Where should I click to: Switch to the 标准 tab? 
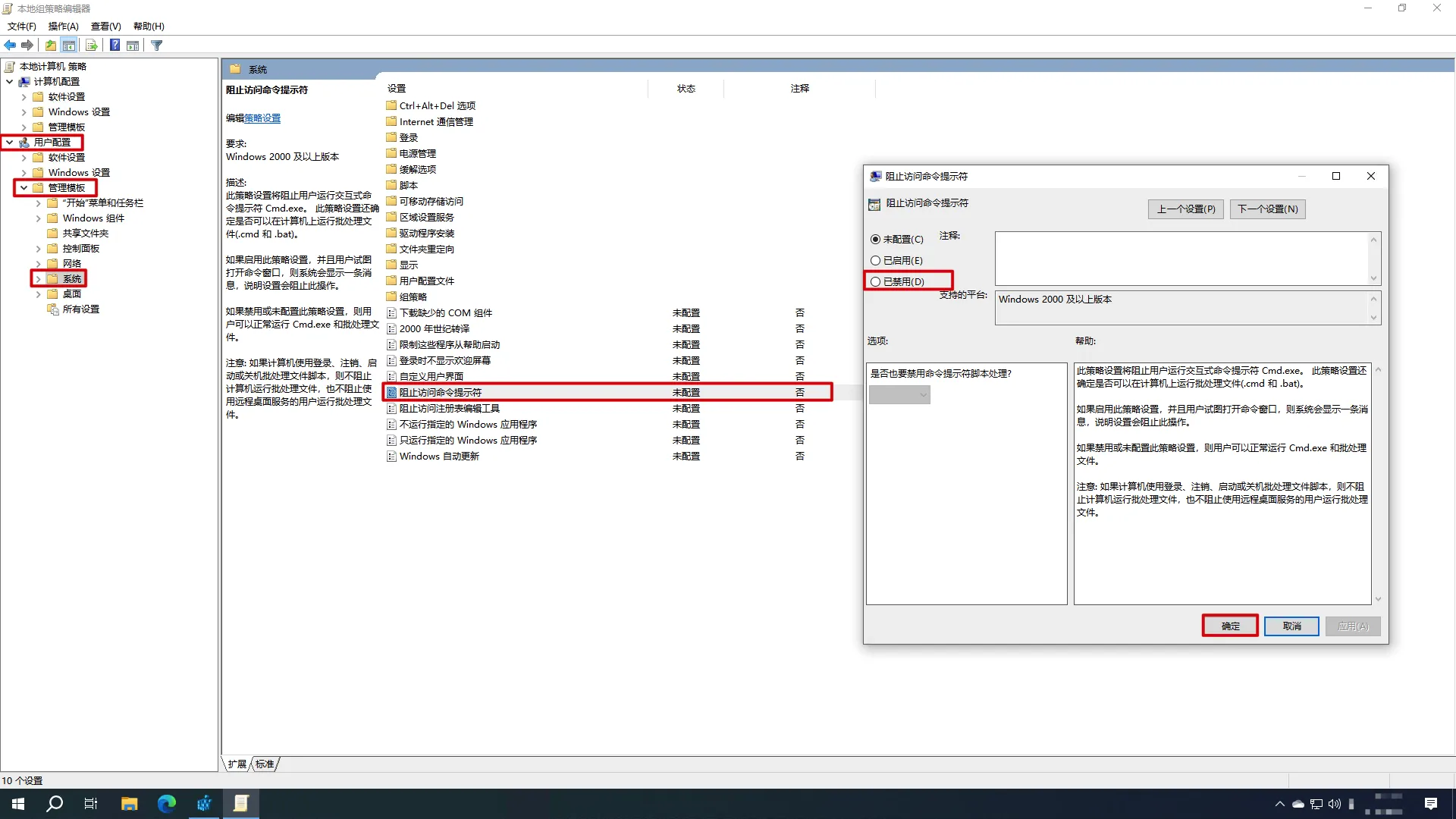pyautogui.click(x=265, y=764)
